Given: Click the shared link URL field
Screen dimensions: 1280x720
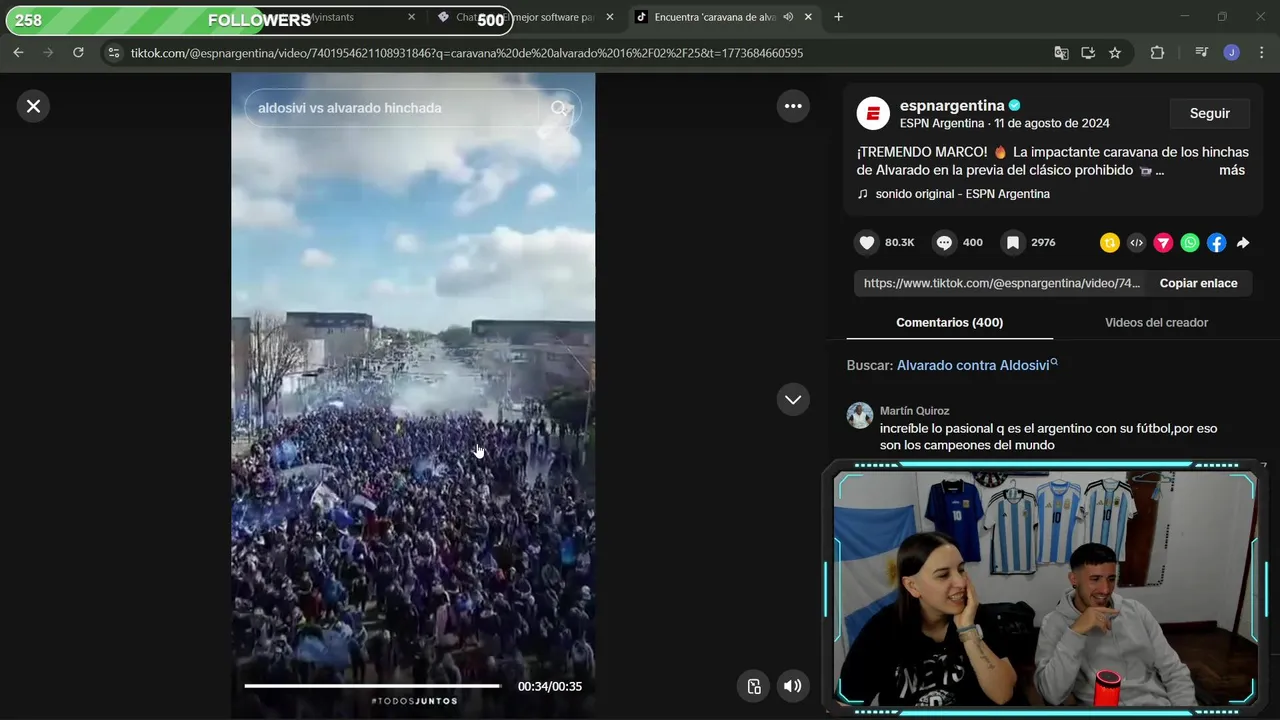Looking at the screenshot, I should pyautogui.click(x=1002, y=283).
